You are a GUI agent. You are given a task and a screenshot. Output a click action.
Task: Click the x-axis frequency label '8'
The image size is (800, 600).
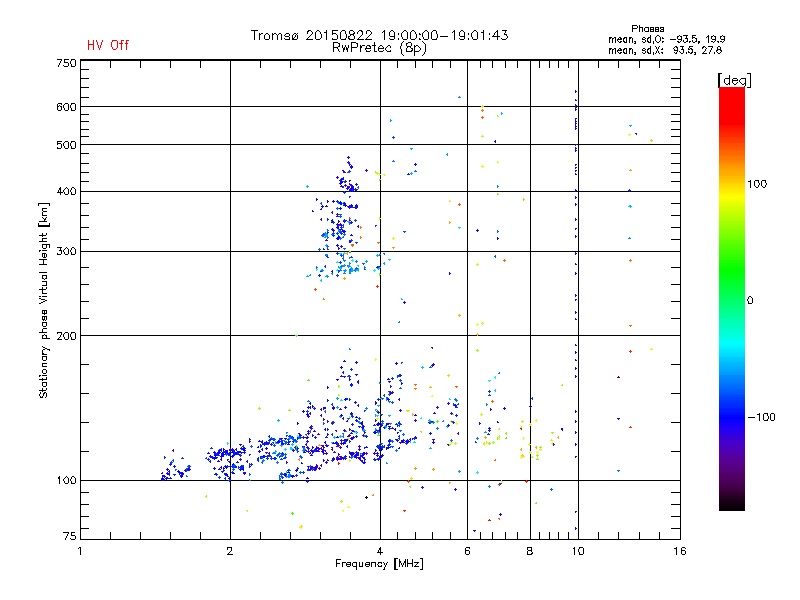[530, 551]
